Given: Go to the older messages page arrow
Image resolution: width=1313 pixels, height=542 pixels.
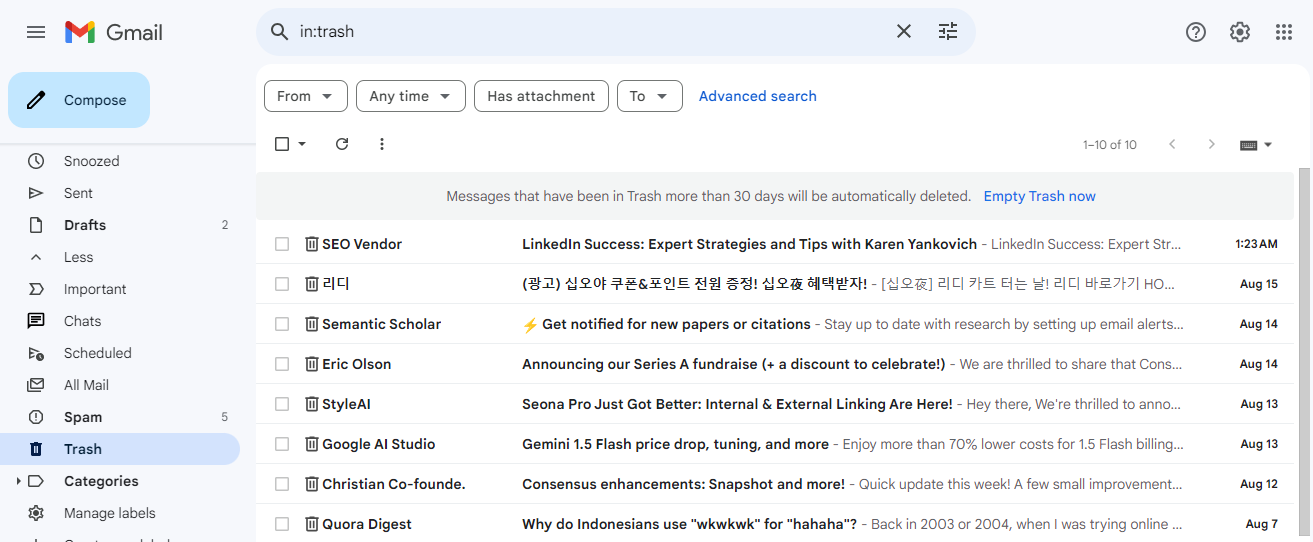Looking at the screenshot, I should tap(1212, 144).
